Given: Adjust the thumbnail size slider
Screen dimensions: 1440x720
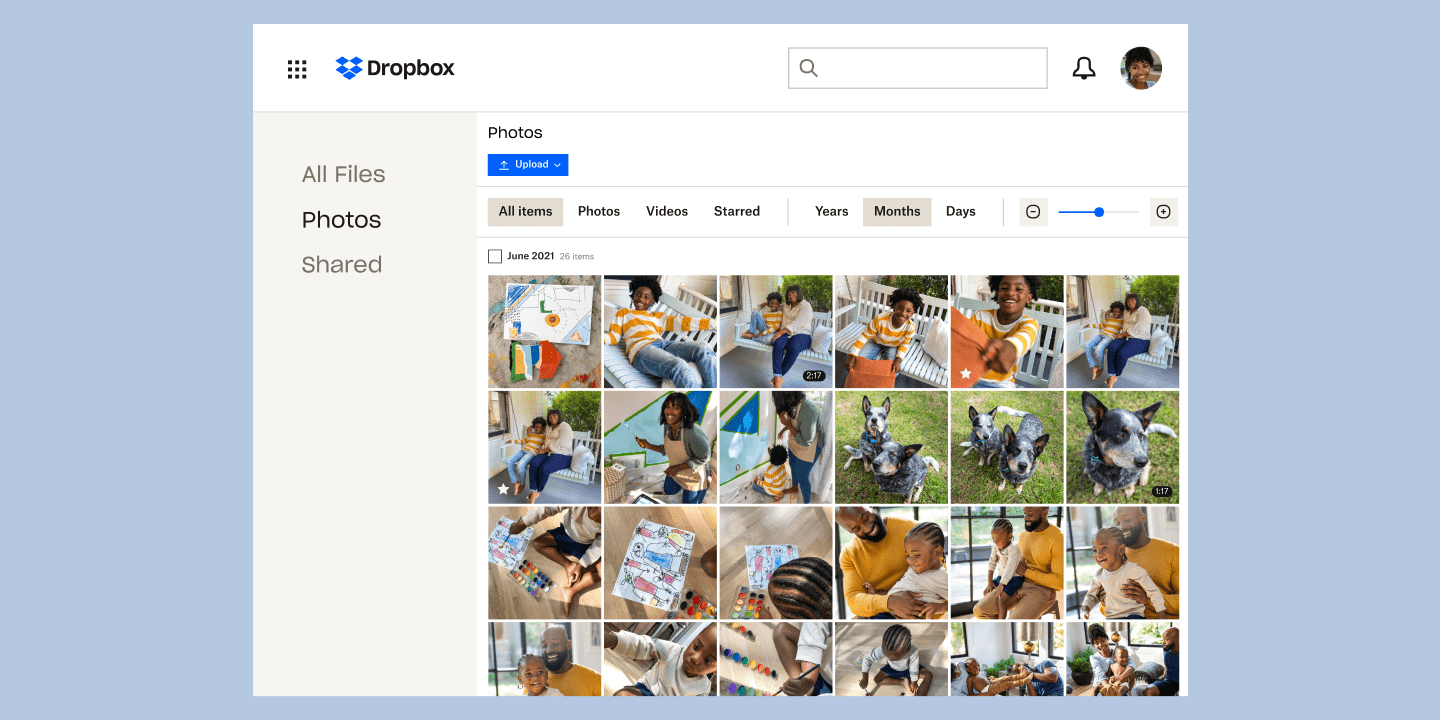Looking at the screenshot, I should pyautogui.click(x=1098, y=211).
